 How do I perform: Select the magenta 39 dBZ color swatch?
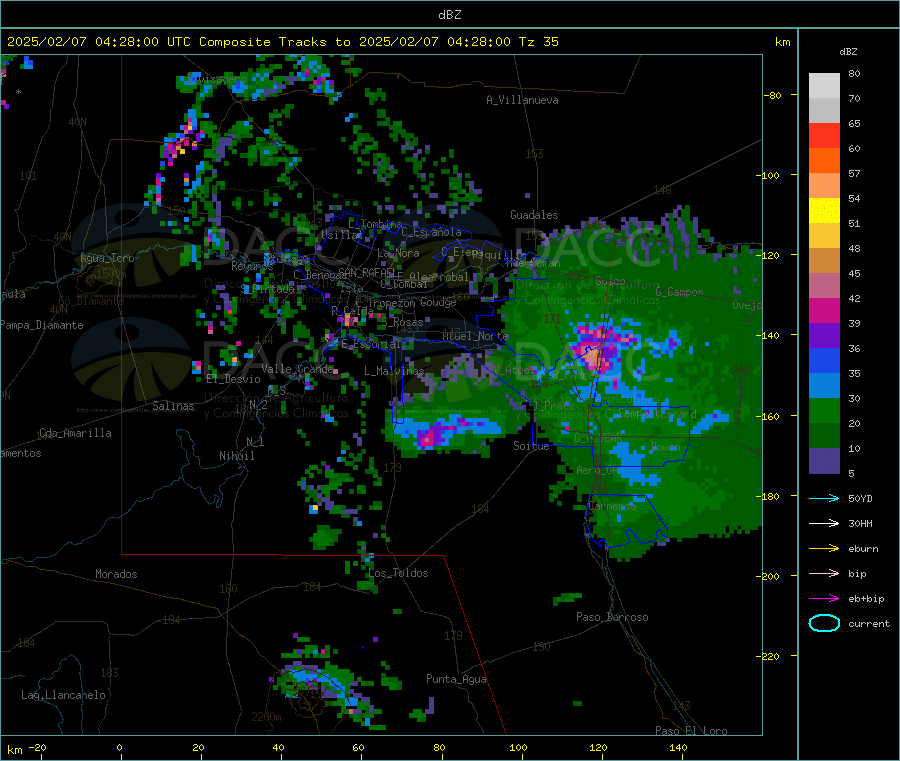click(824, 310)
